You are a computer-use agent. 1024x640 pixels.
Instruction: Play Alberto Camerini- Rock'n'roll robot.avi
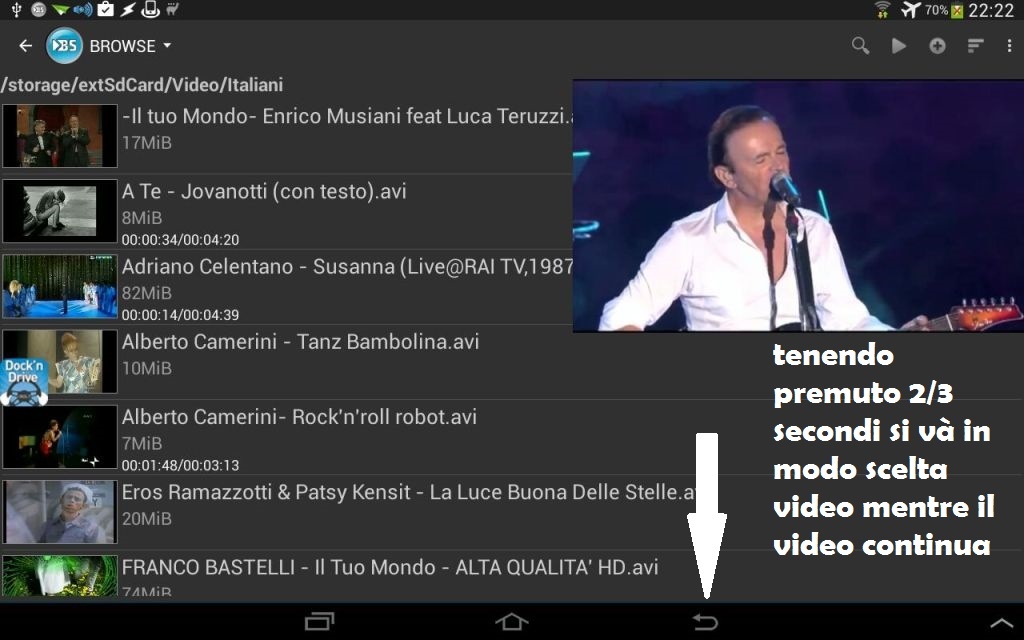click(x=299, y=417)
